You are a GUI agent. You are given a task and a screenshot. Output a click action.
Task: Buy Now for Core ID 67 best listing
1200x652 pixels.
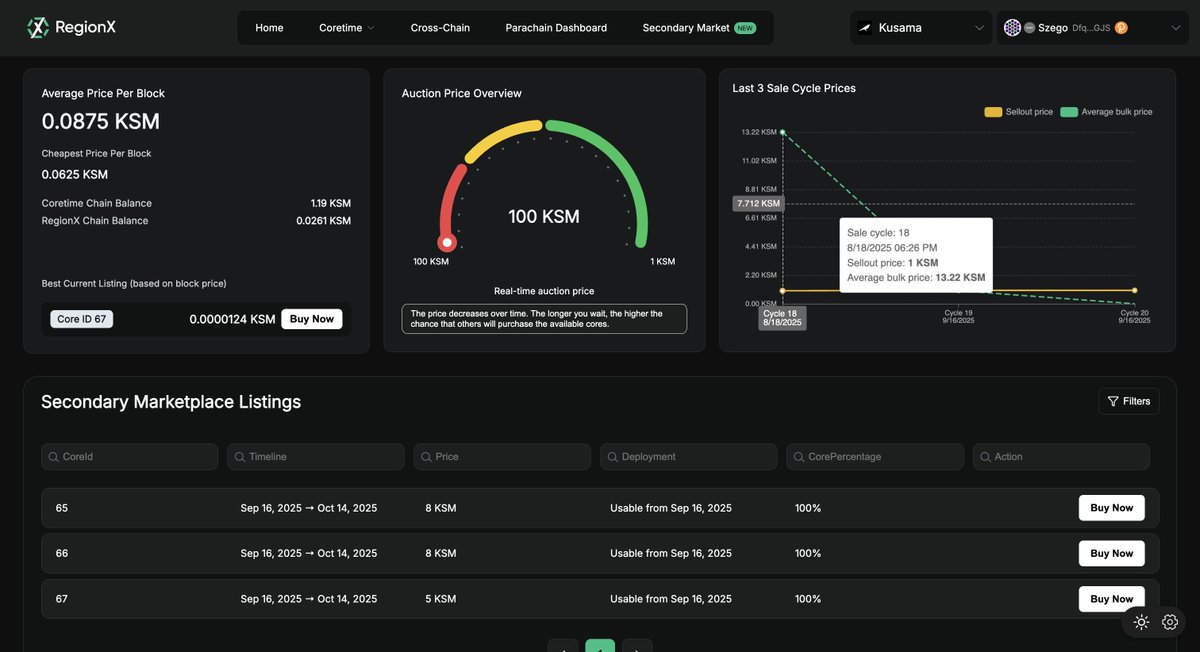312,319
